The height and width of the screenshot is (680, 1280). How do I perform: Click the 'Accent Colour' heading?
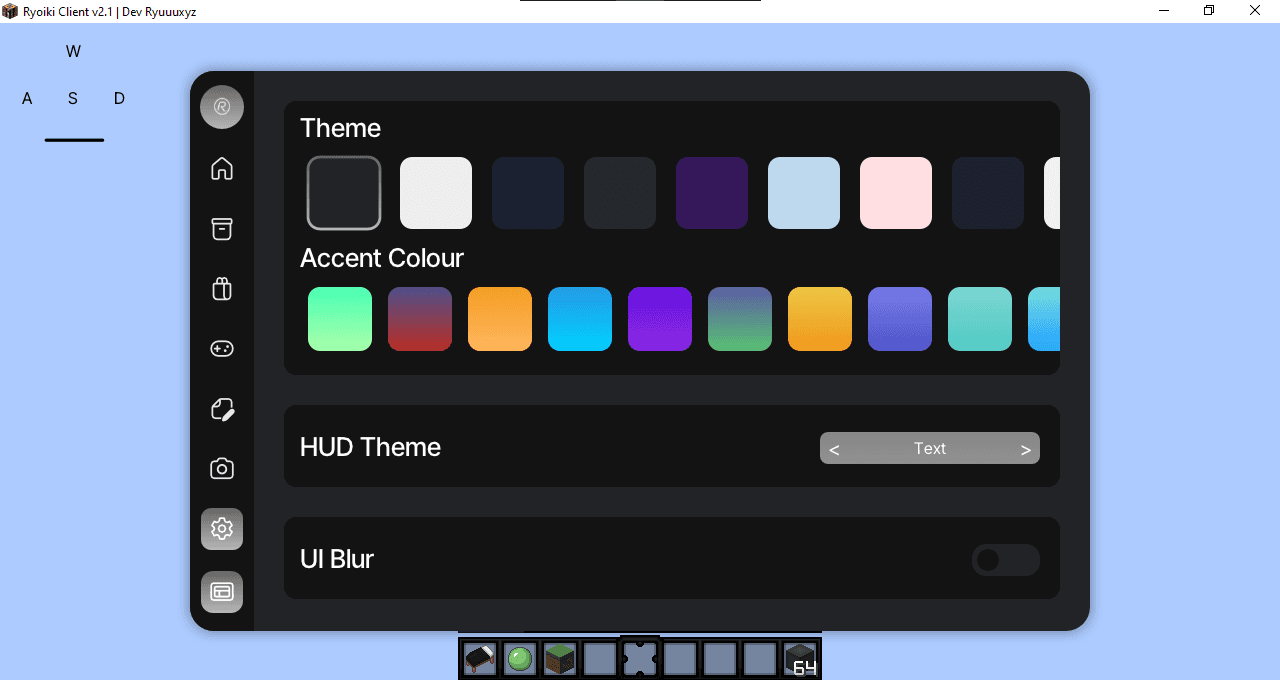click(x=382, y=258)
